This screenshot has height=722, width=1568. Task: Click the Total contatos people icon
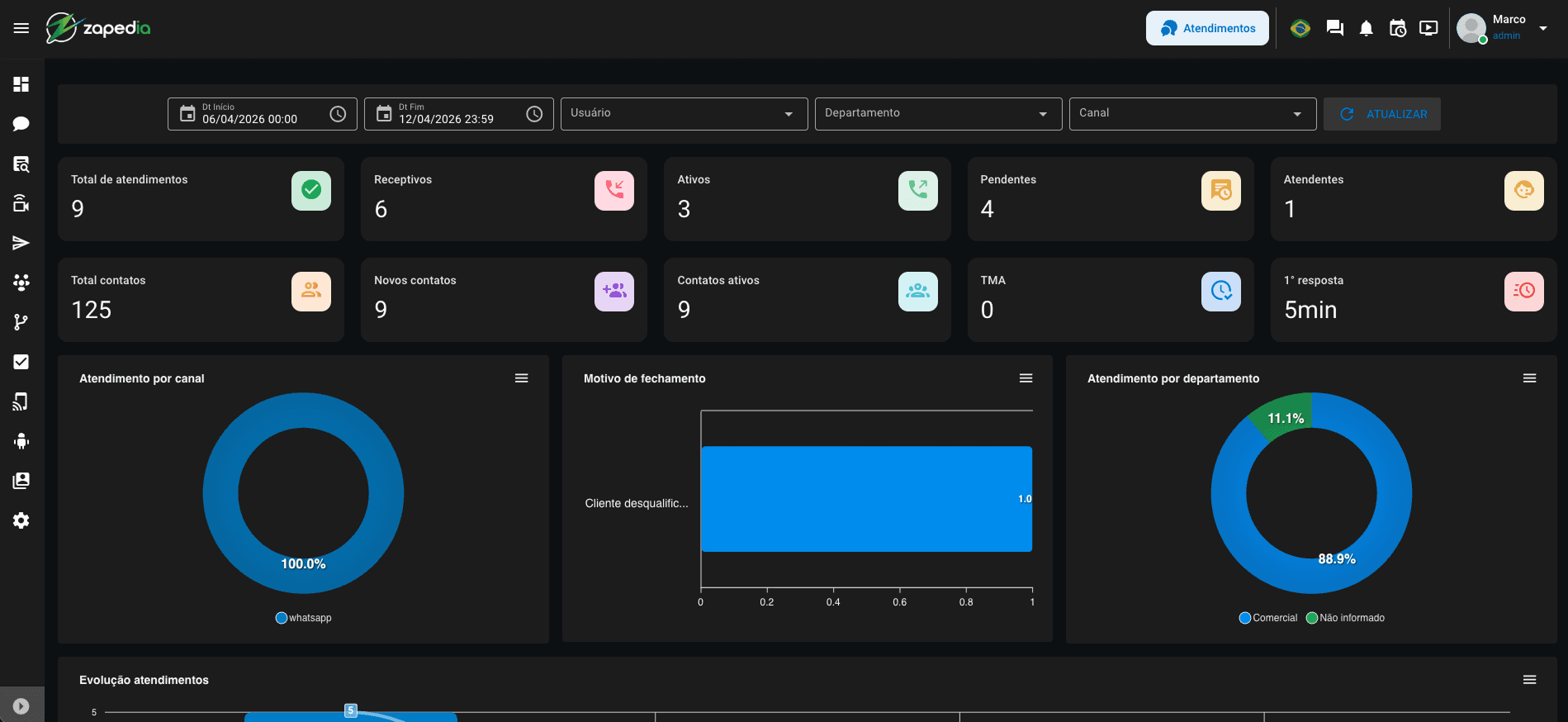pos(311,292)
